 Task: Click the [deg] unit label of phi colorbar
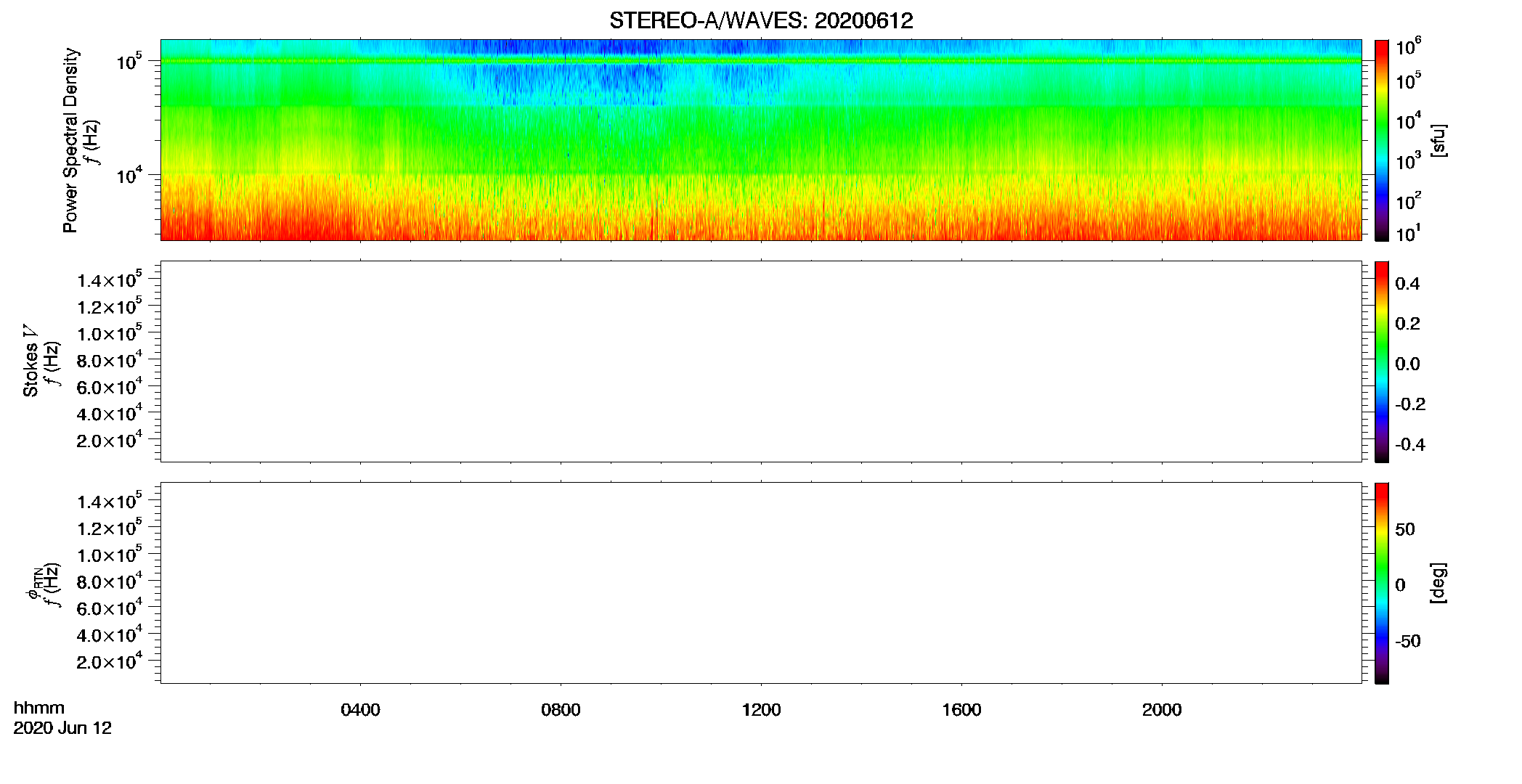click(1438, 583)
